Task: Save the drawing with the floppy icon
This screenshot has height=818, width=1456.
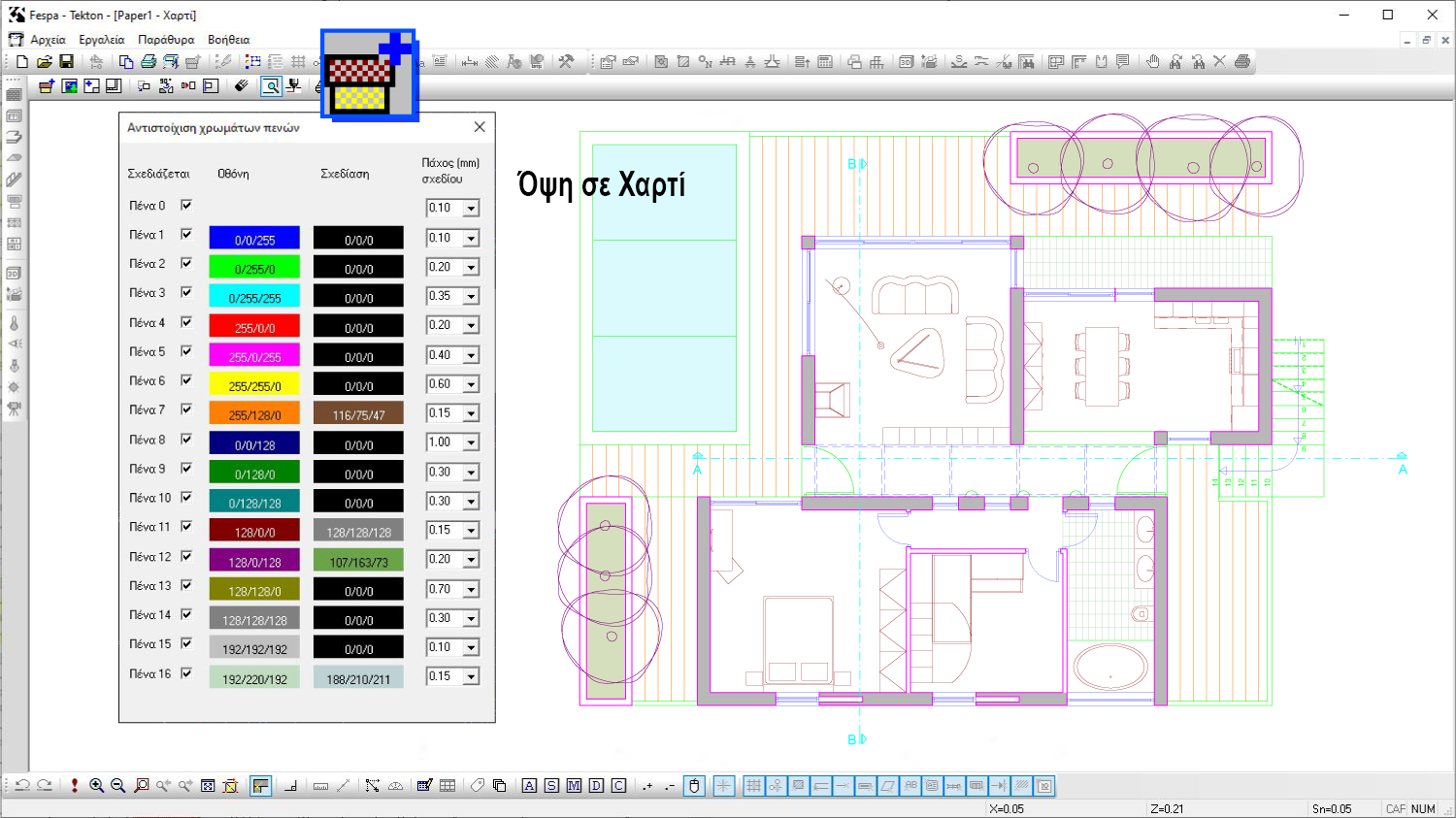Action: (x=66, y=61)
